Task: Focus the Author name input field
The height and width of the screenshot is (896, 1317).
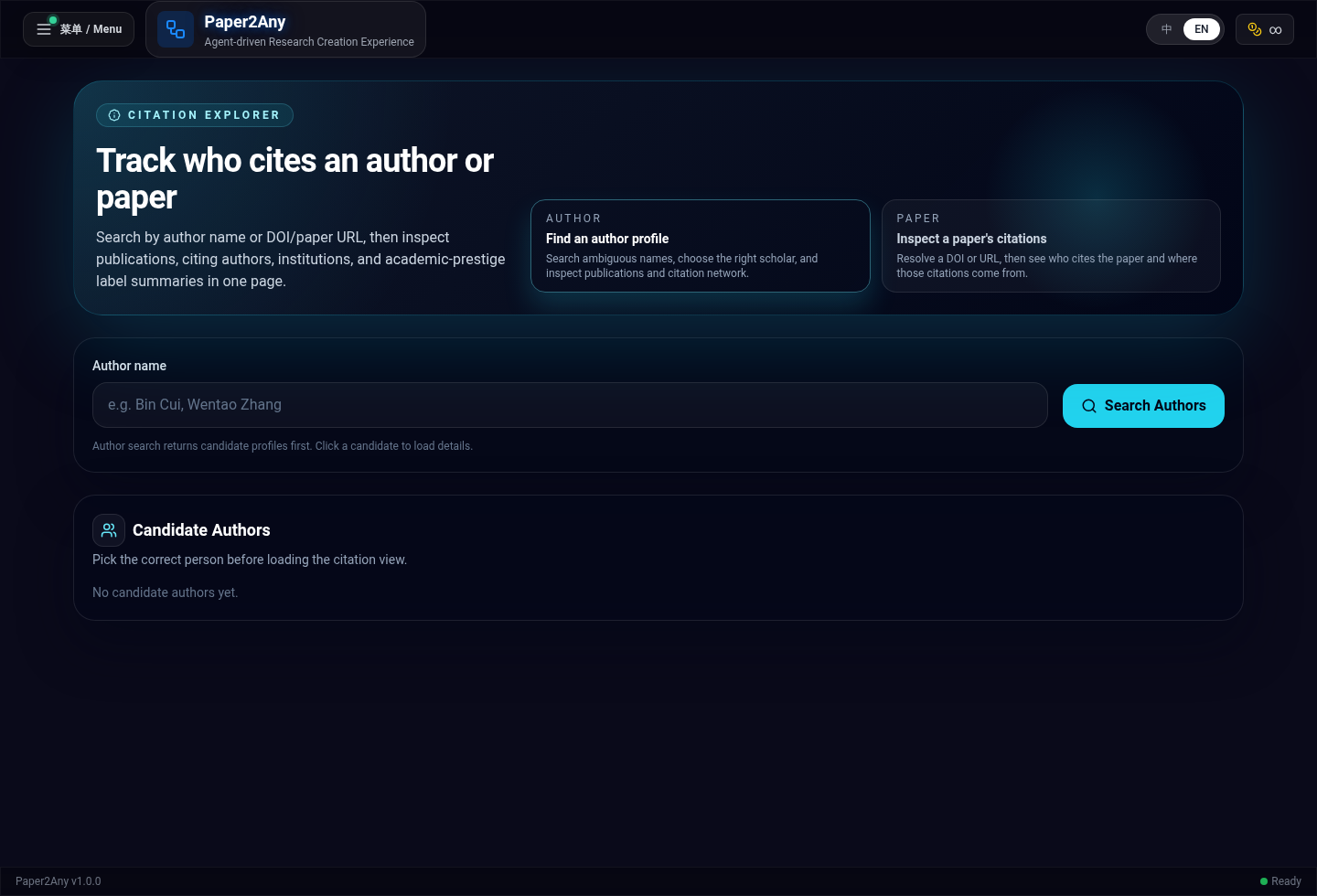Action: 569,405
